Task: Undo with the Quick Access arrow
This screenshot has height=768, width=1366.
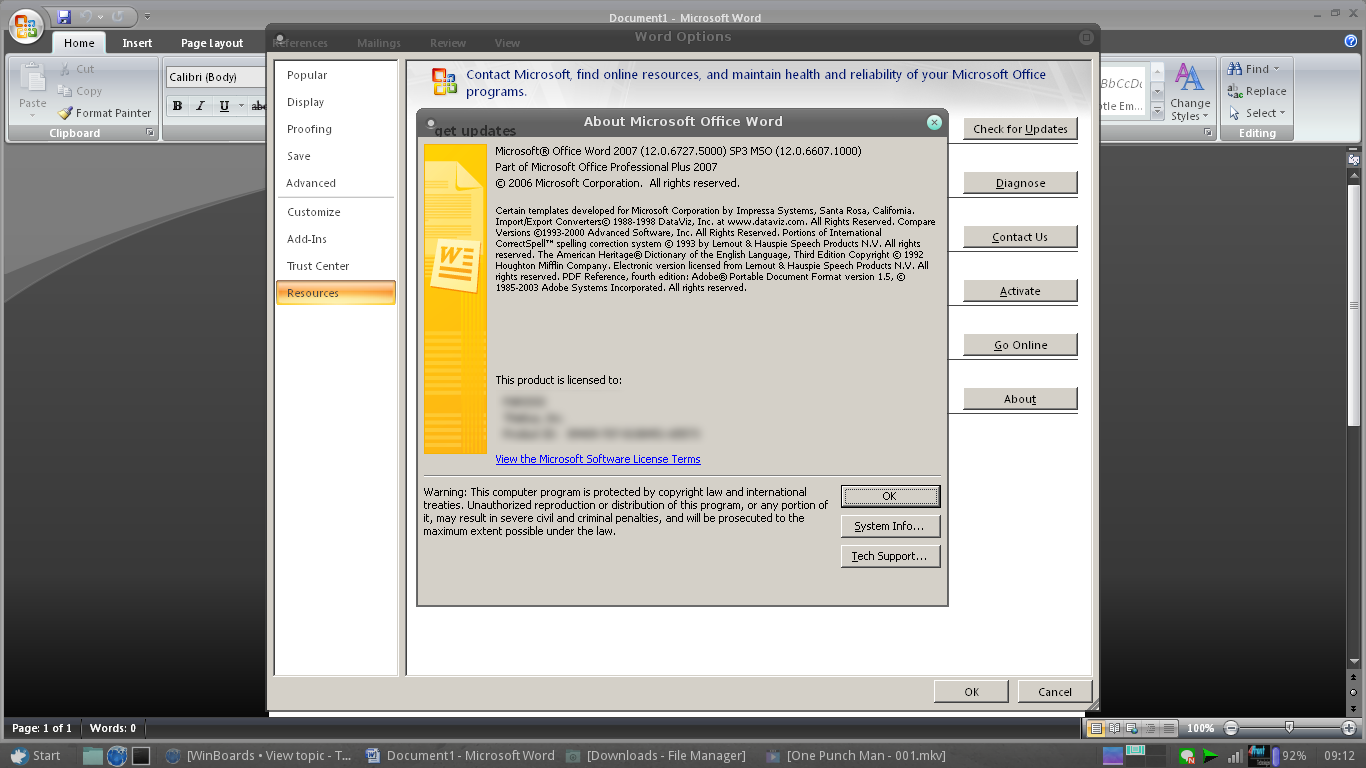Action: point(85,17)
